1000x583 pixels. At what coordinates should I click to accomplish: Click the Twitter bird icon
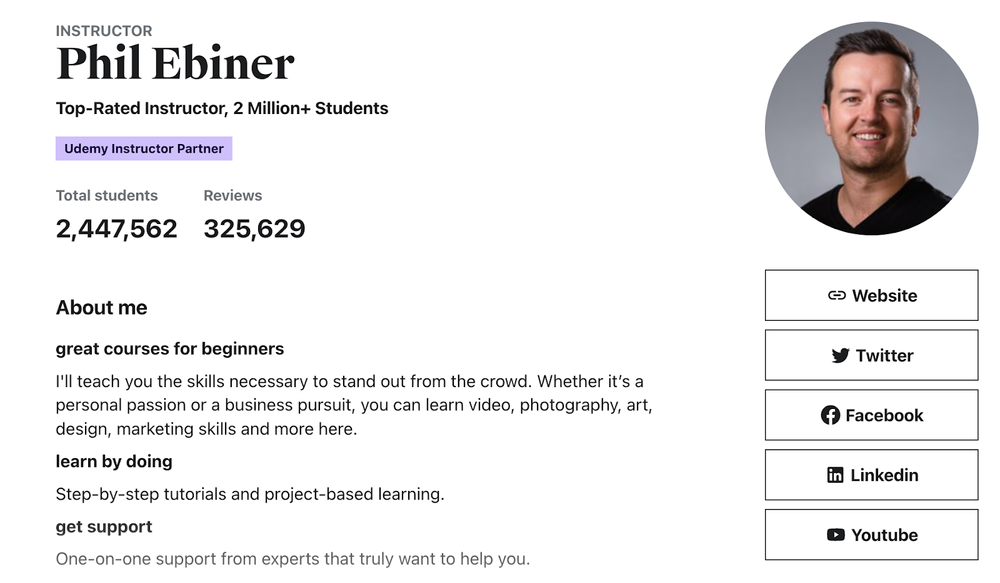coord(841,355)
